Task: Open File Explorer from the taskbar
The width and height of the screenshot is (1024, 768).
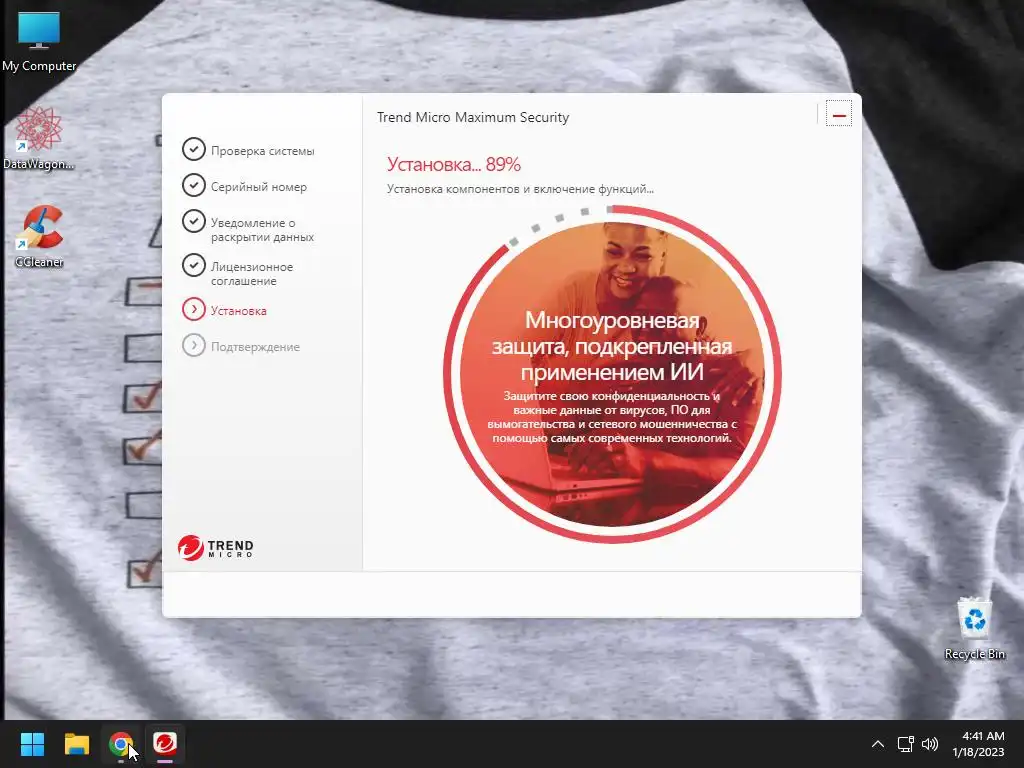Action: (76, 744)
